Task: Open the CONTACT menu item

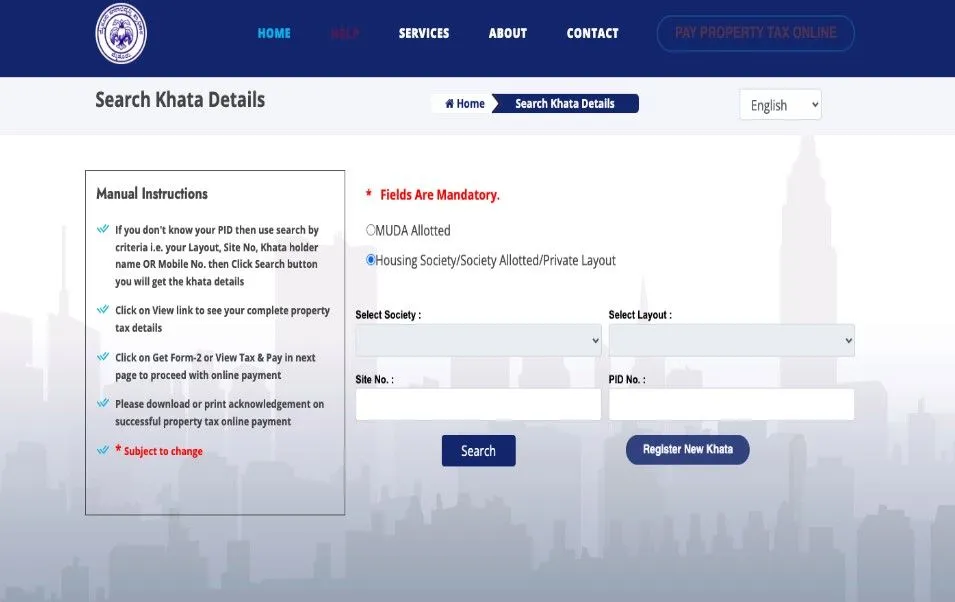Action: click(x=592, y=33)
